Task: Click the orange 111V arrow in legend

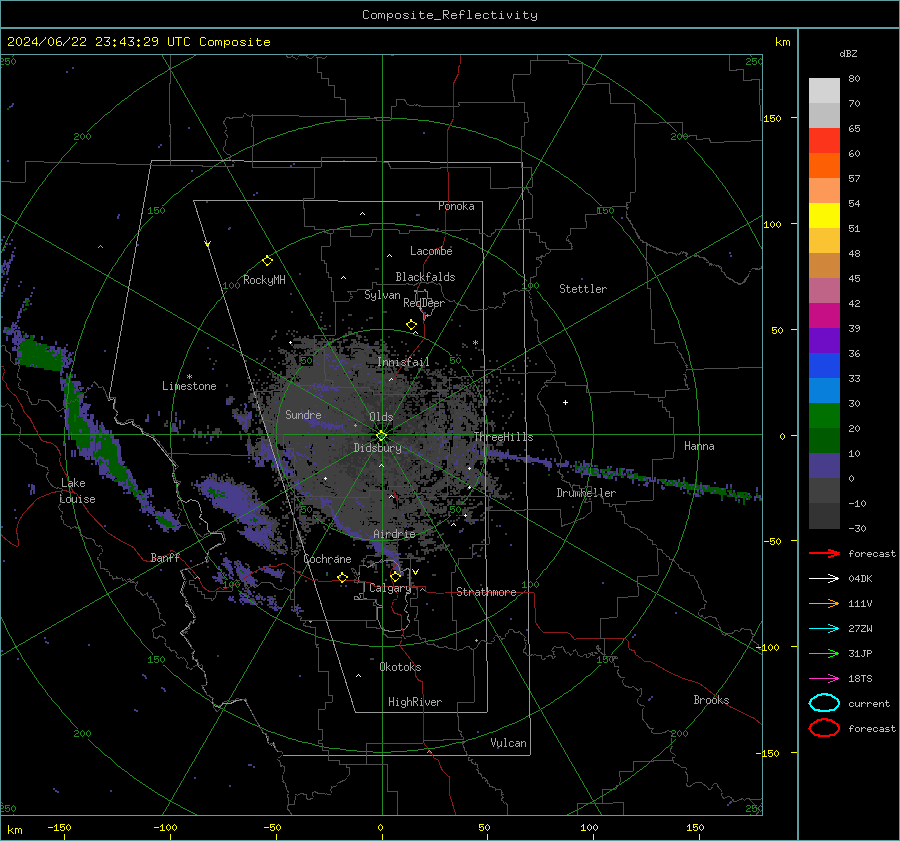Action: coord(824,603)
